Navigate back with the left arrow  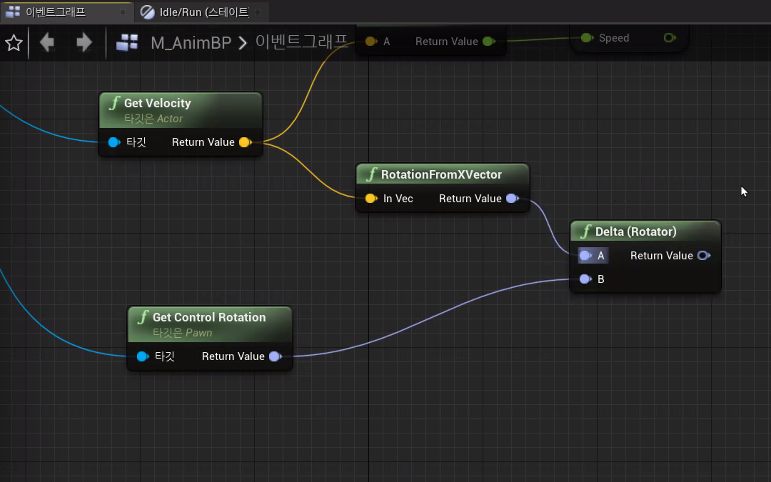click(47, 42)
